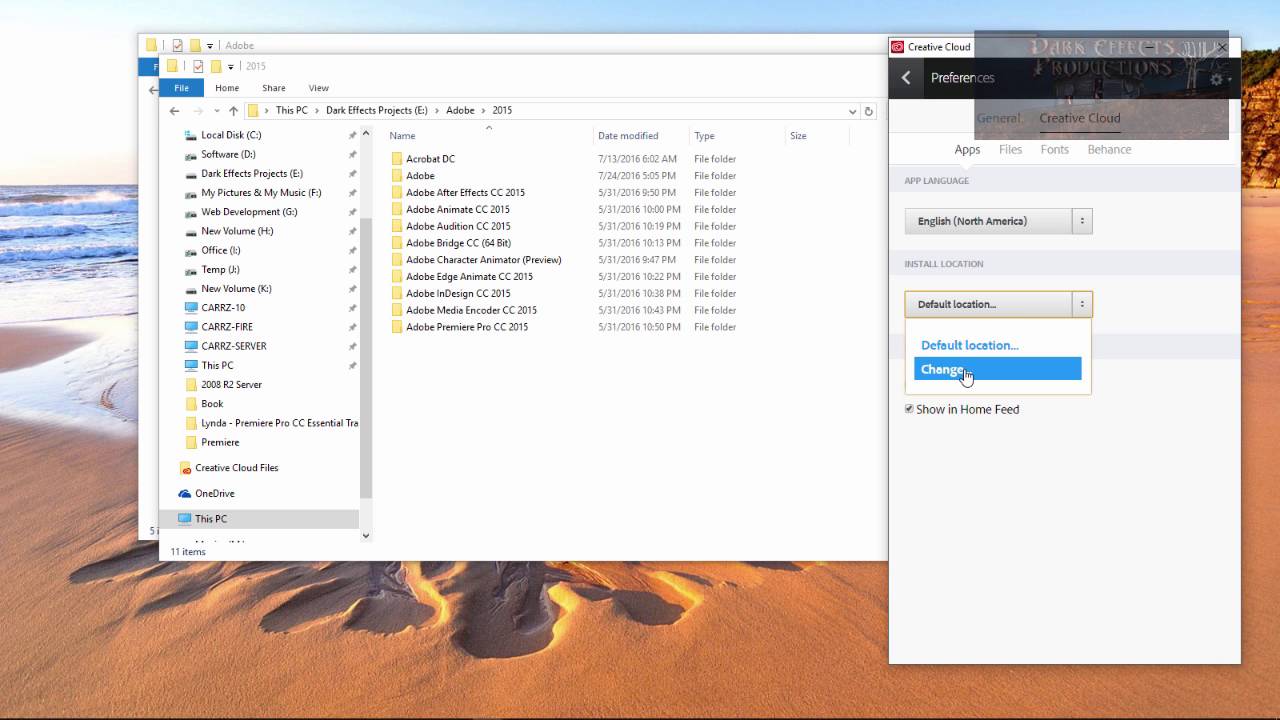
Task: Click the Adobe Audition CC 2015 folder icon
Action: 397,226
